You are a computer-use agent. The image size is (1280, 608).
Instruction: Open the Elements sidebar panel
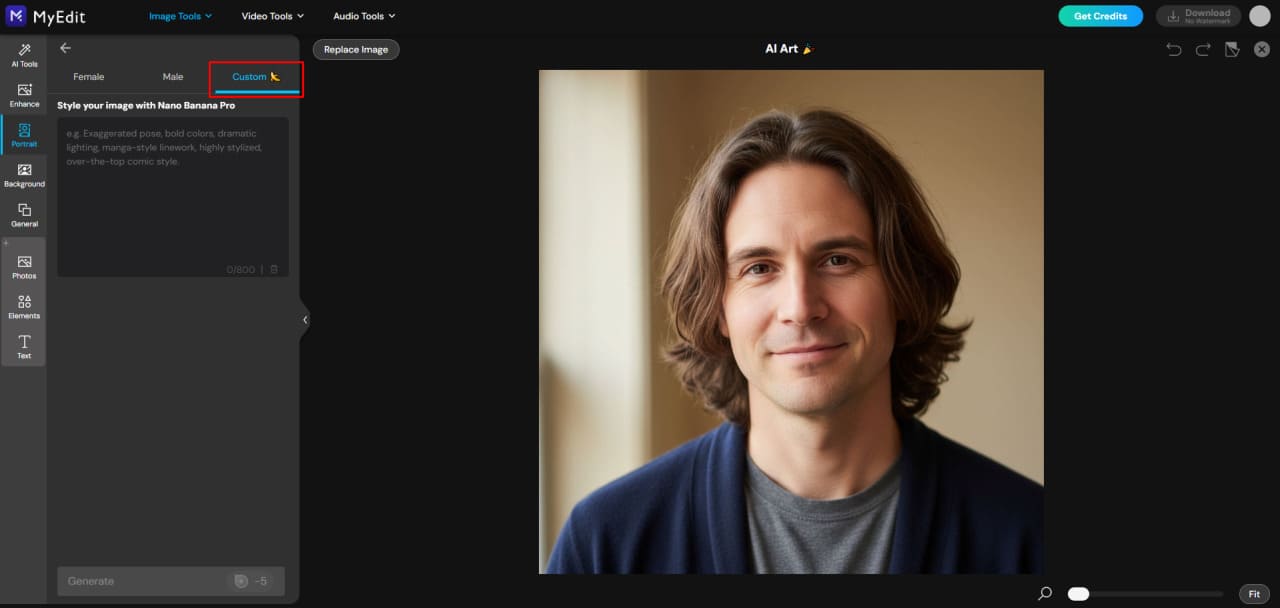[x=24, y=307]
